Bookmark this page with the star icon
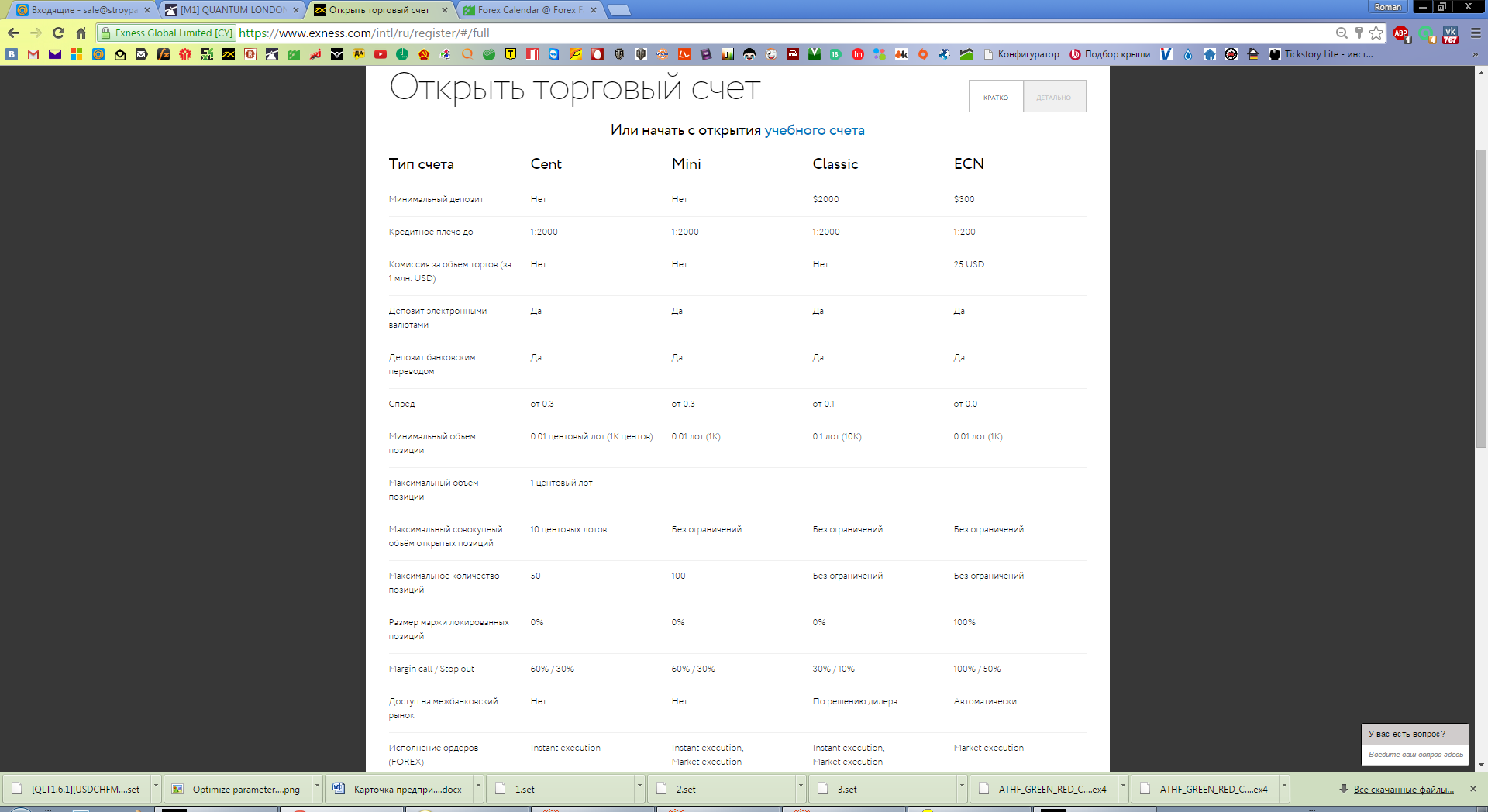Screen dimensions: 1488x812 point(1376,33)
